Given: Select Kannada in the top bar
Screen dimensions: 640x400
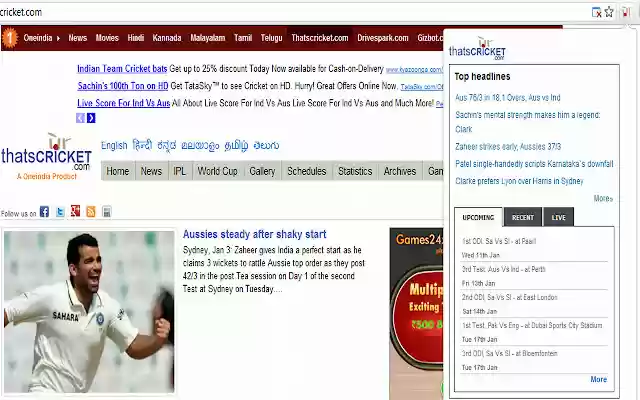Looking at the screenshot, I should pyautogui.click(x=167, y=38).
